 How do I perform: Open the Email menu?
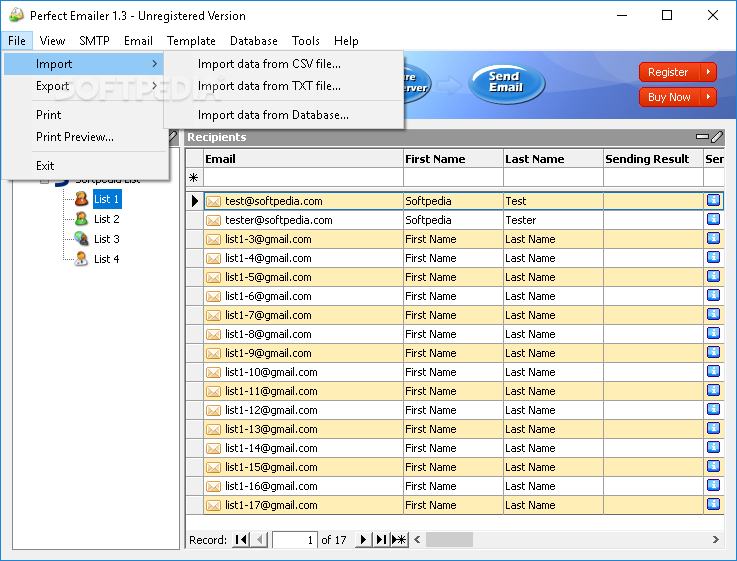tap(138, 41)
